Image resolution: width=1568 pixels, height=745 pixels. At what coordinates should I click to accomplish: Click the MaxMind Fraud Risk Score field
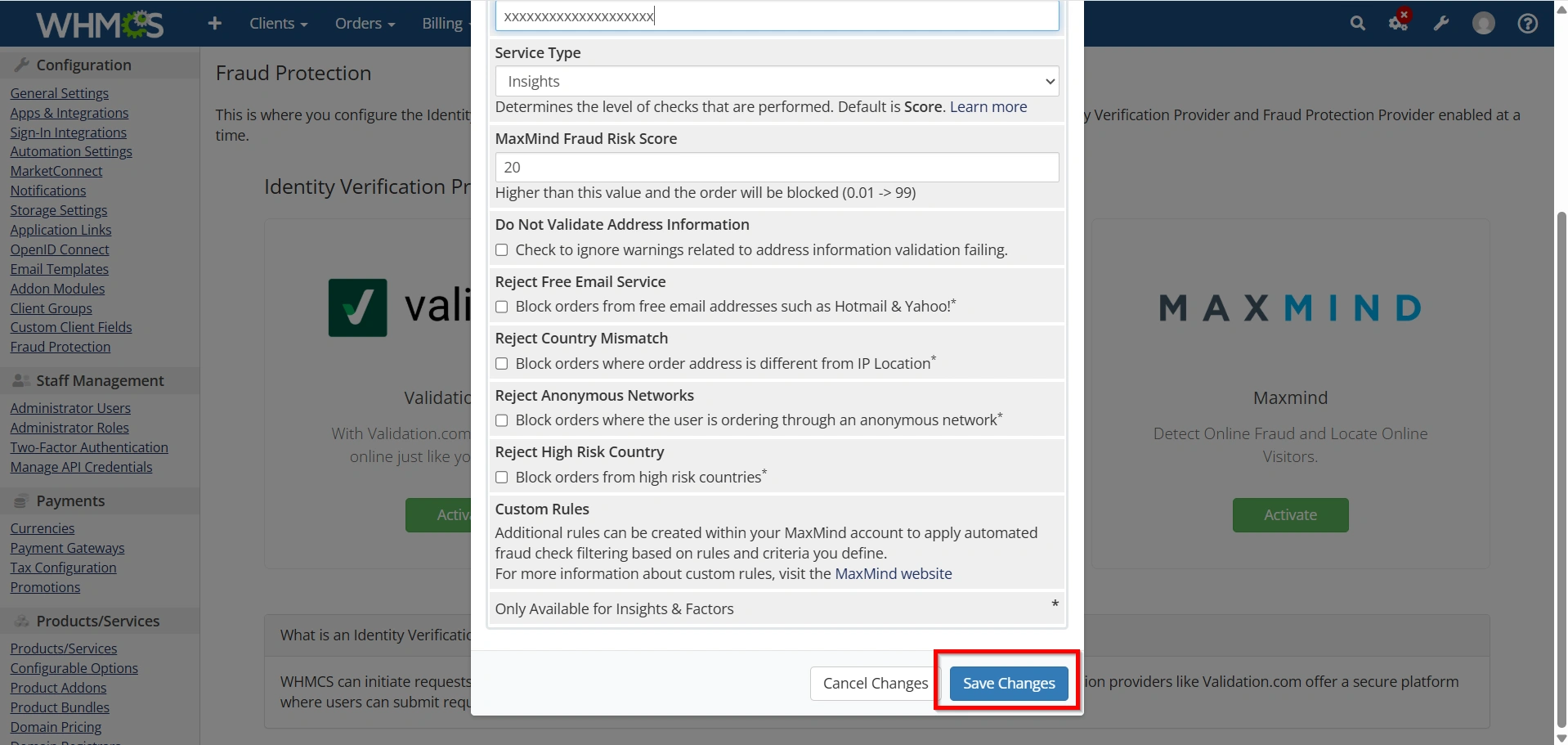(777, 167)
